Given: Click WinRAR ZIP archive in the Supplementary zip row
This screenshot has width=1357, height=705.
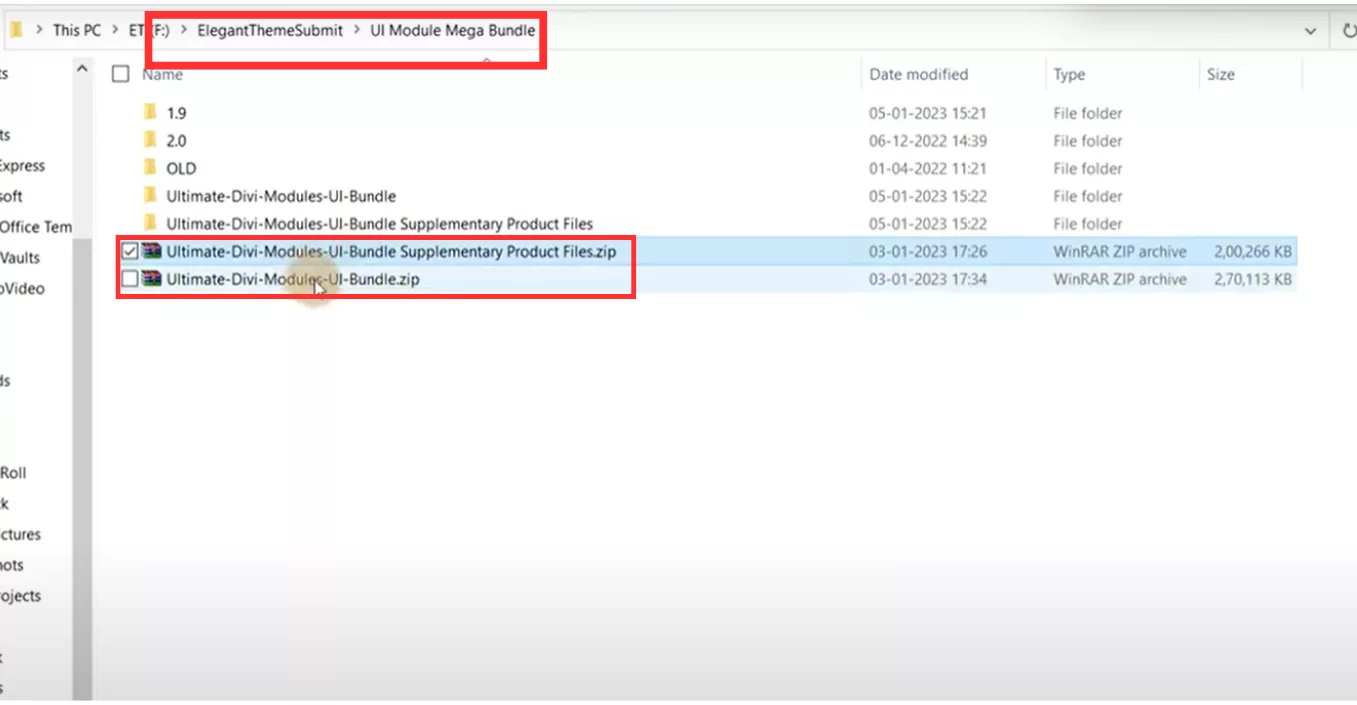Looking at the screenshot, I should tap(1119, 251).
